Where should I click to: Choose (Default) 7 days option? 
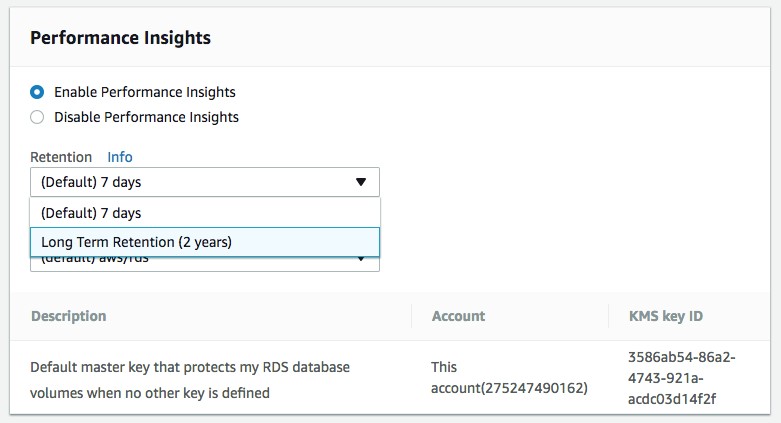pos(205,213)
